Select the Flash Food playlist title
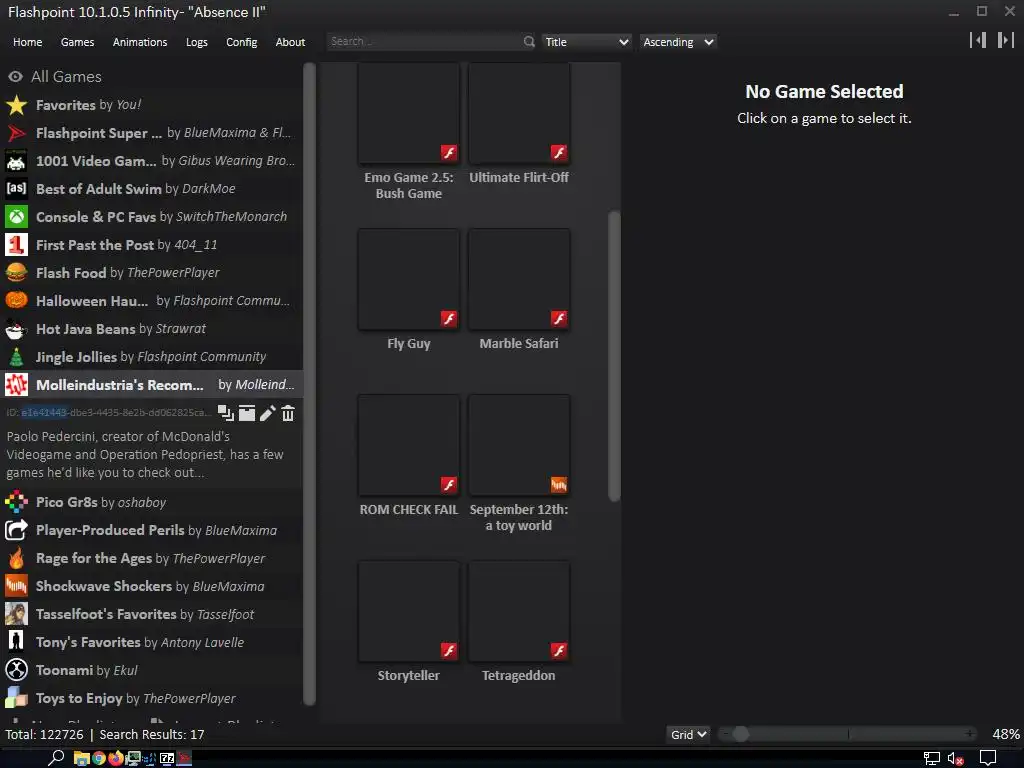The image size is (1024, 768). point(71,273)
